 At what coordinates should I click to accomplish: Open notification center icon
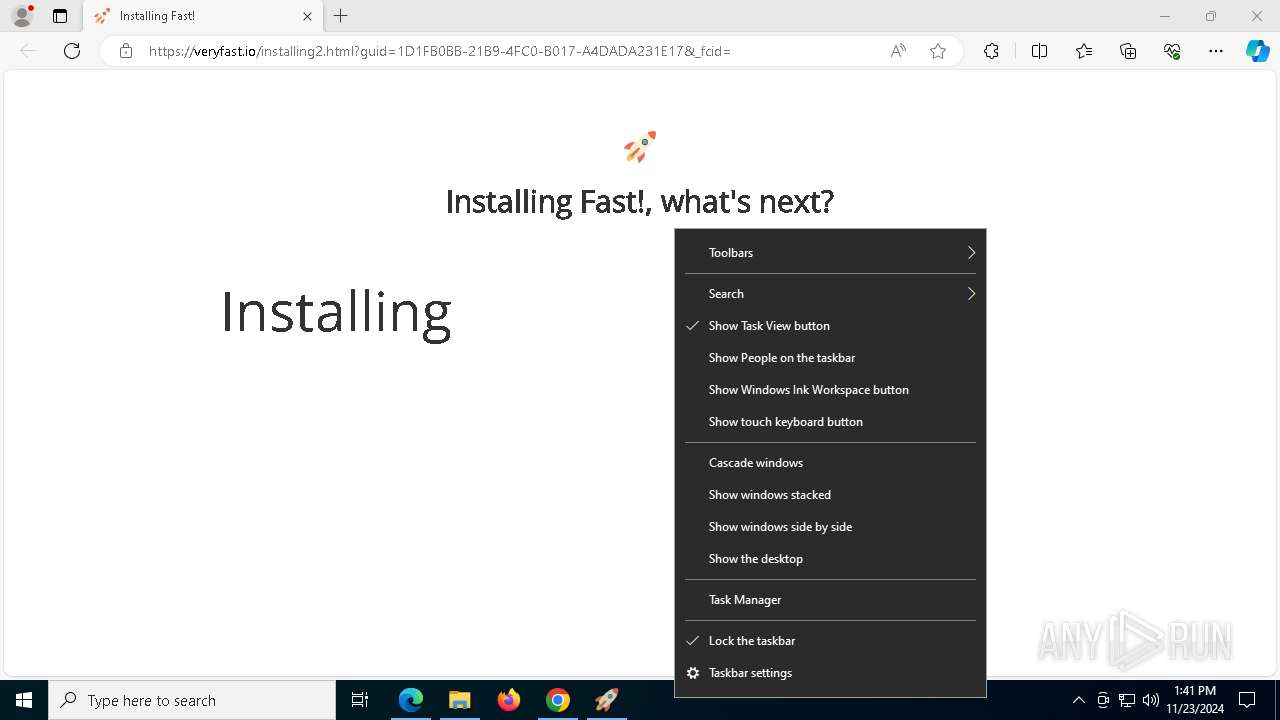(x=1247, y=700)
